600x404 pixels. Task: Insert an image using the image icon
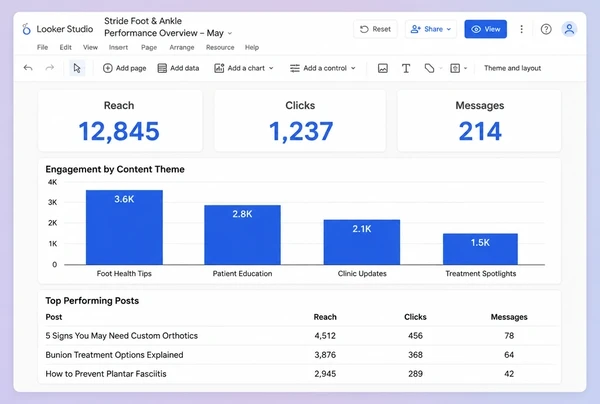pos(383,68)
